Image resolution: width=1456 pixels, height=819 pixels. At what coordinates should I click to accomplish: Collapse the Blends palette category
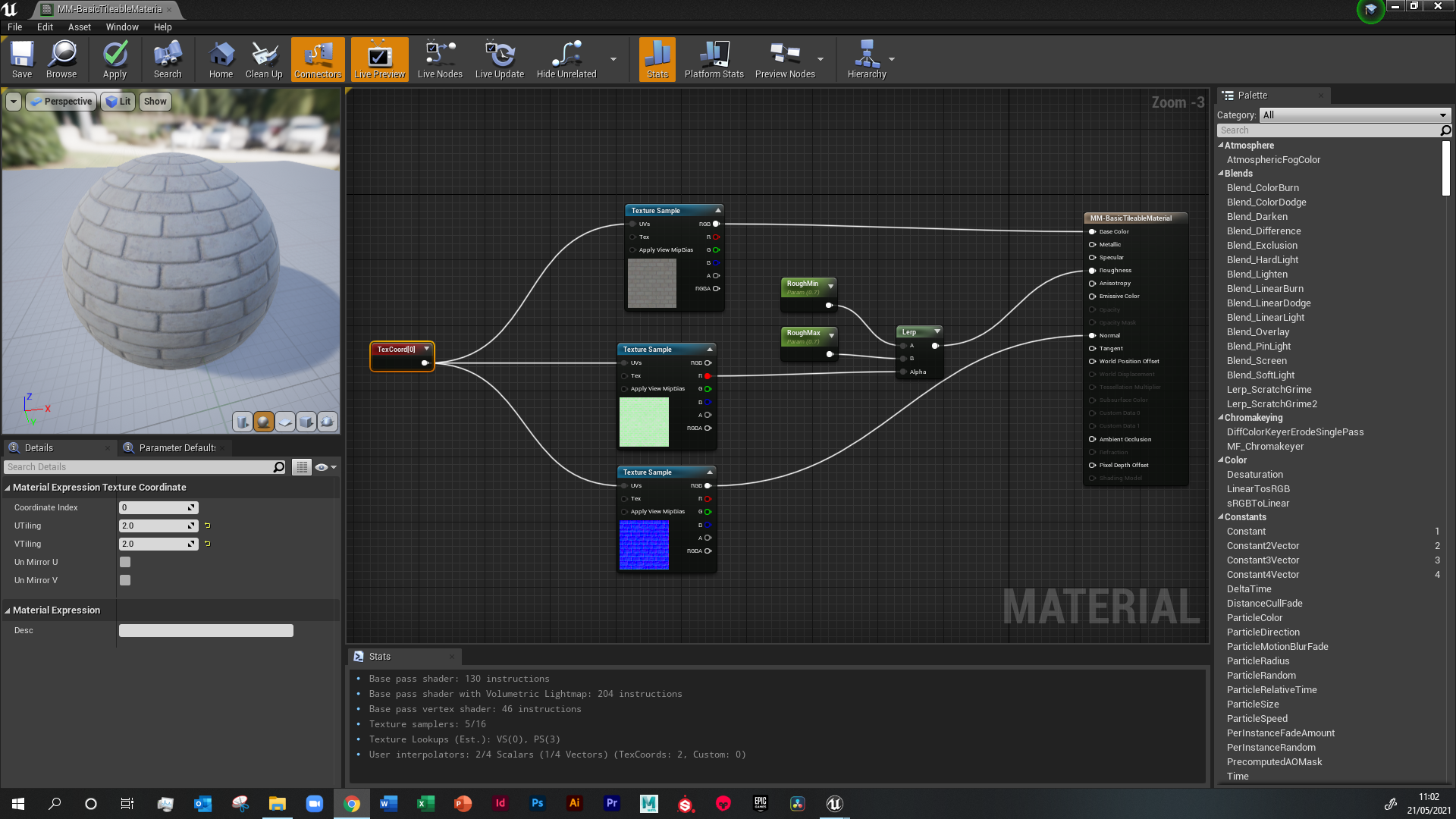1221,174
